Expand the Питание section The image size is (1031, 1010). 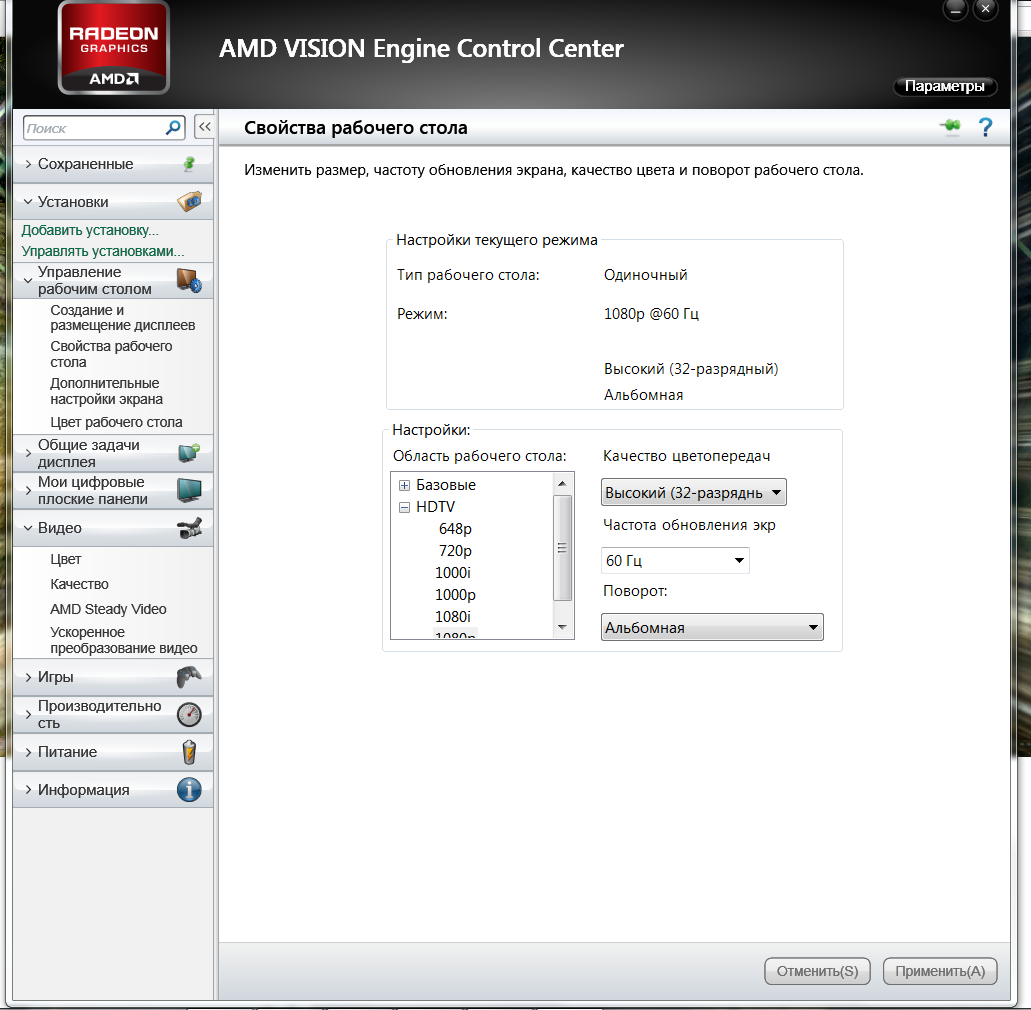coord(28,752)
